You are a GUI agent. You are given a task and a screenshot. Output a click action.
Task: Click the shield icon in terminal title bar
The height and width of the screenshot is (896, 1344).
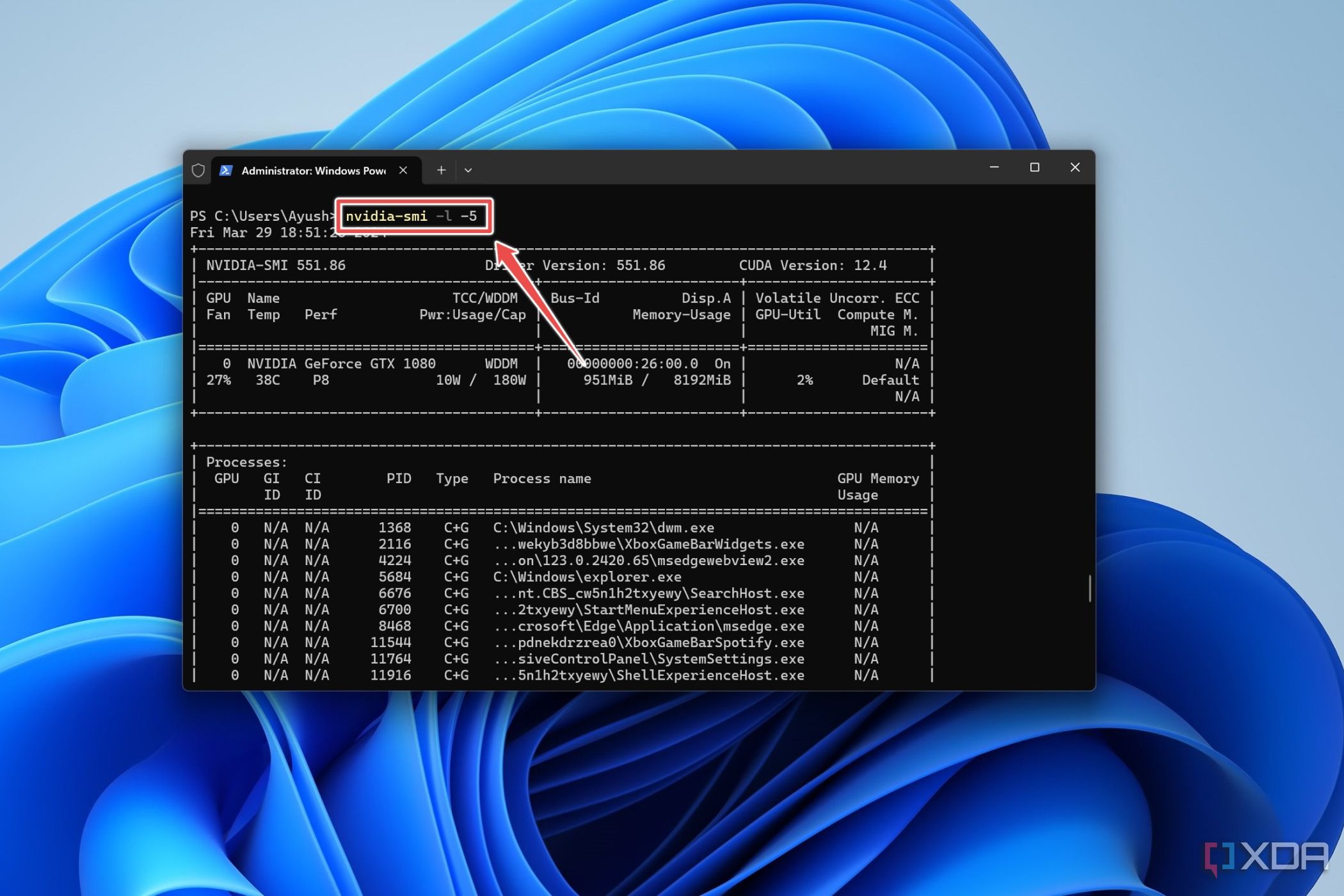tap(198, 170)
